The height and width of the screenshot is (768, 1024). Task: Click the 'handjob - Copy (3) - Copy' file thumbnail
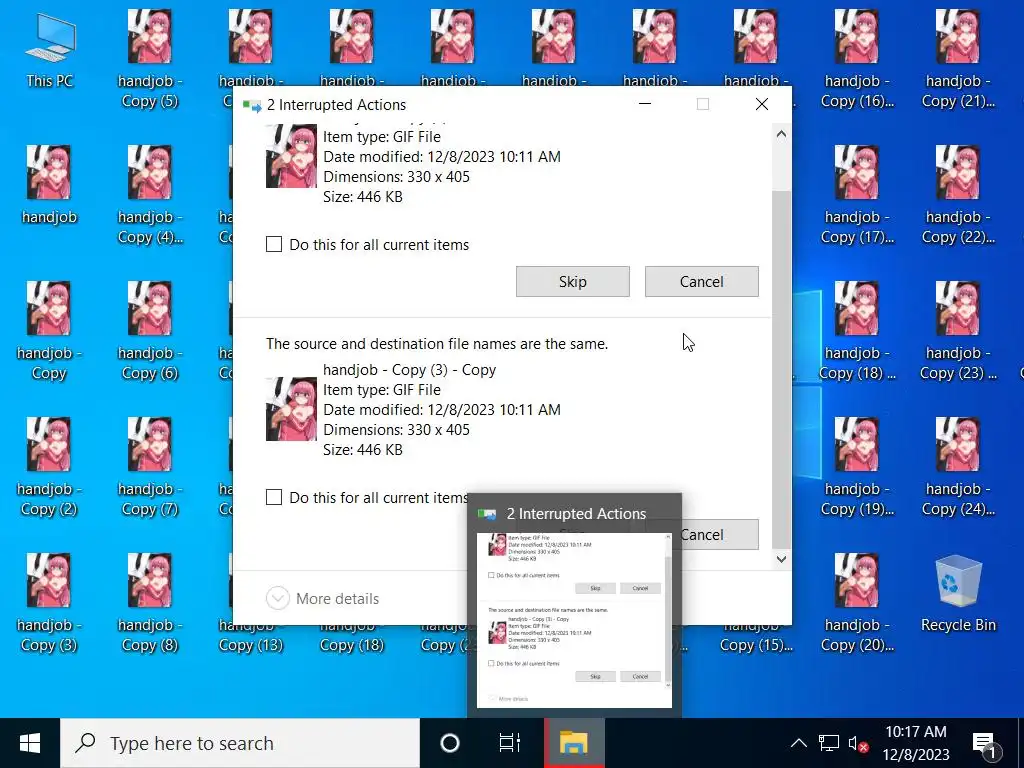click(291, 409)
